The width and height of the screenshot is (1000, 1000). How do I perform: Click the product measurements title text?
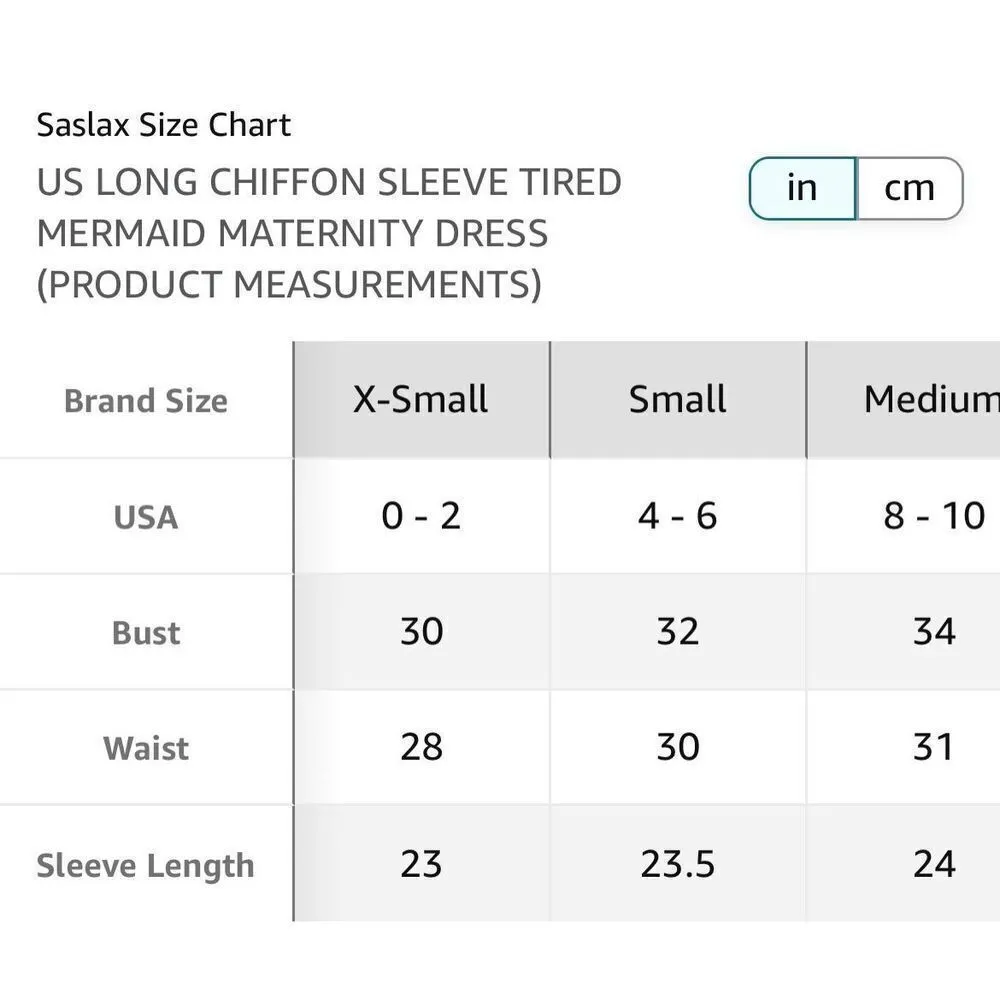pyautogui.click(x=330, y=232)
